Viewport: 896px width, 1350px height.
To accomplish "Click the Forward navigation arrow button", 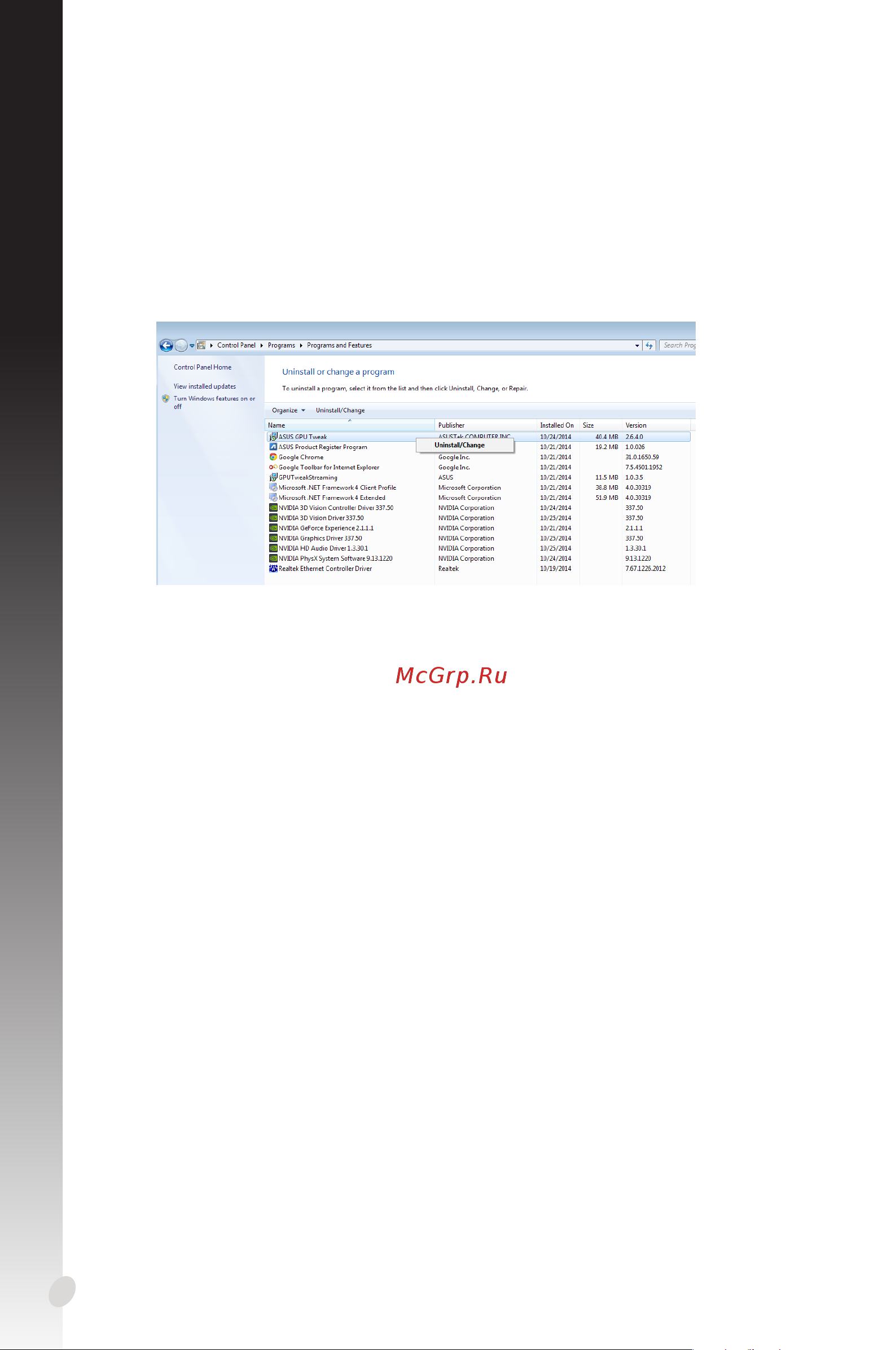I will tap(181, 345).
